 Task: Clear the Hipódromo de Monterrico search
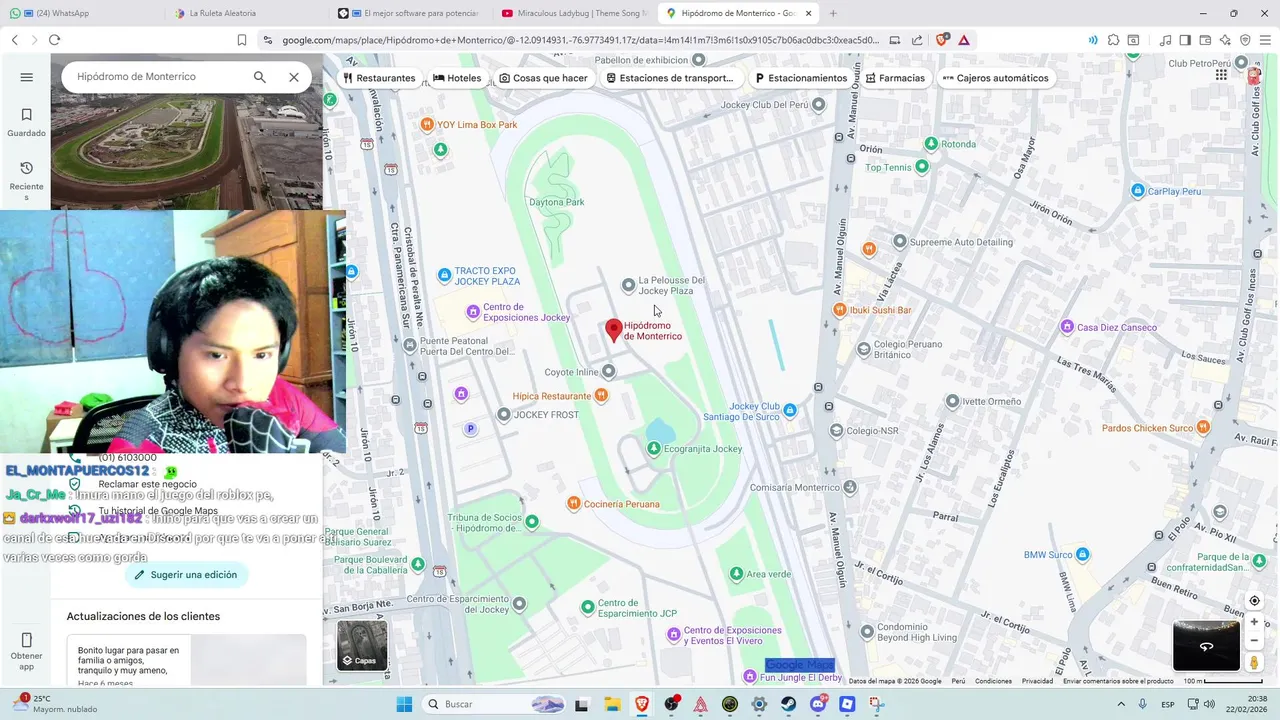[293, 77]
